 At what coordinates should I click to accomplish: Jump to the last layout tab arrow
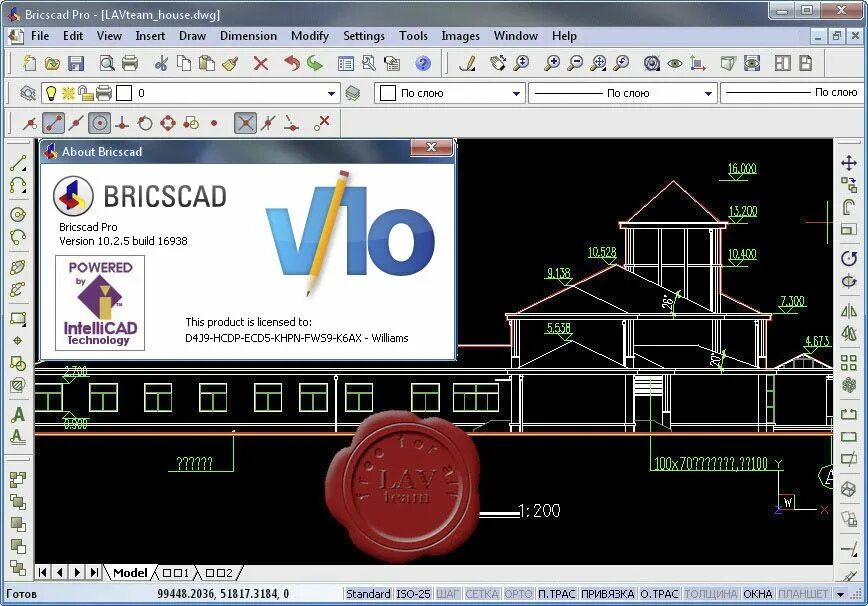coord(94,572)
